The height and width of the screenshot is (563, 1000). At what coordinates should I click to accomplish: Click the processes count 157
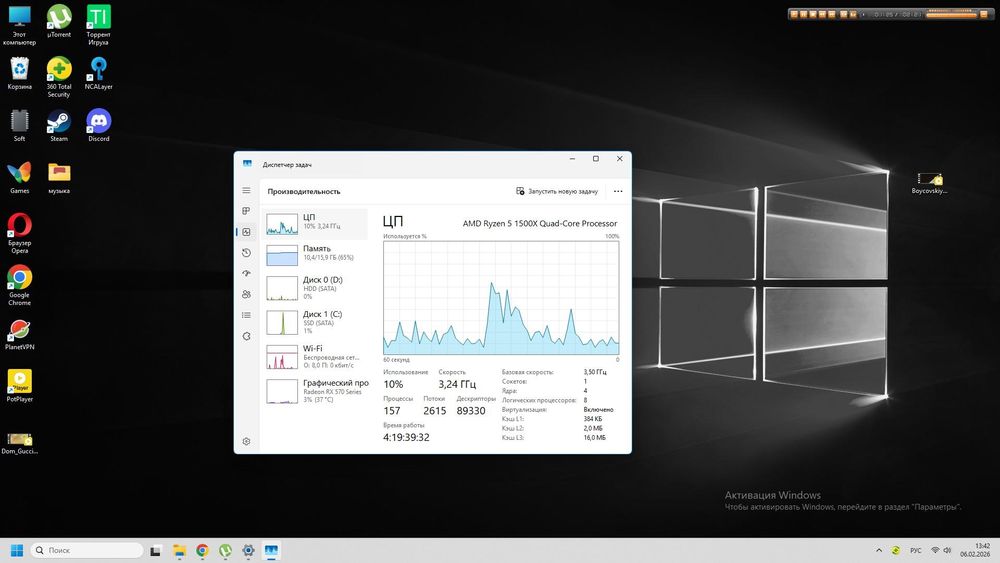point(392,411)
